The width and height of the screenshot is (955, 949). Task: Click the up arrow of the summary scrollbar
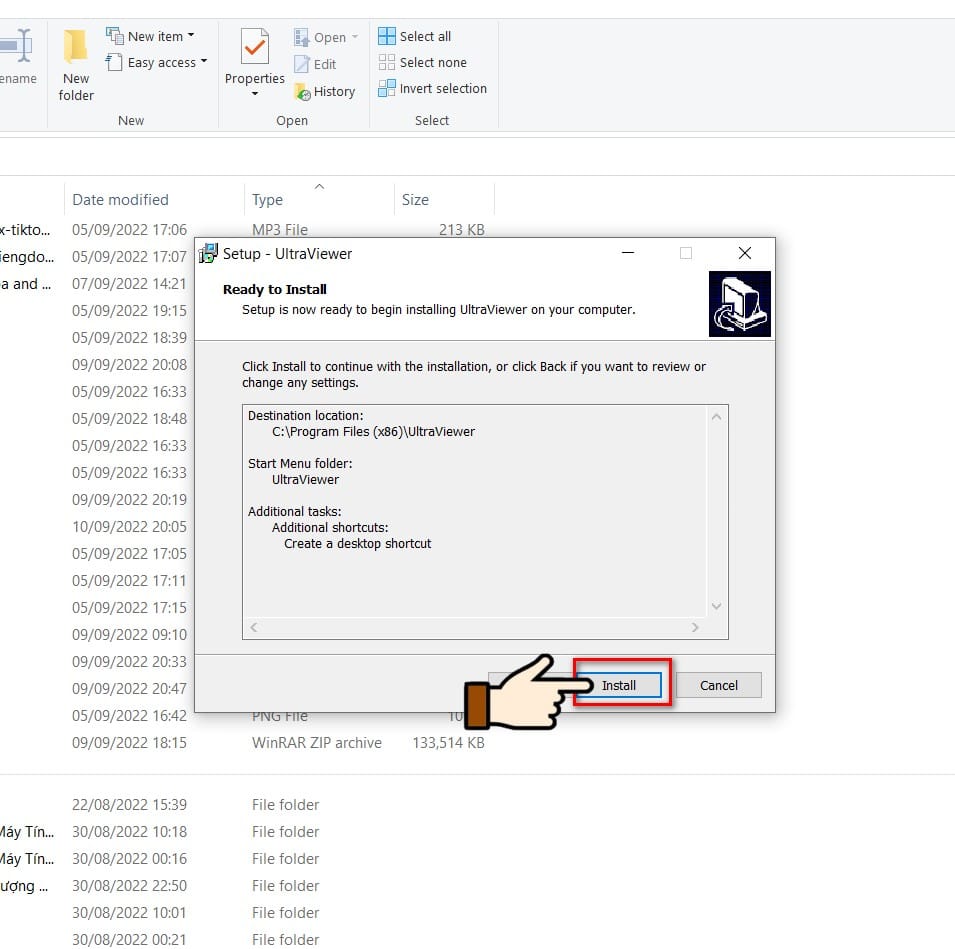[x=717, y=417]
